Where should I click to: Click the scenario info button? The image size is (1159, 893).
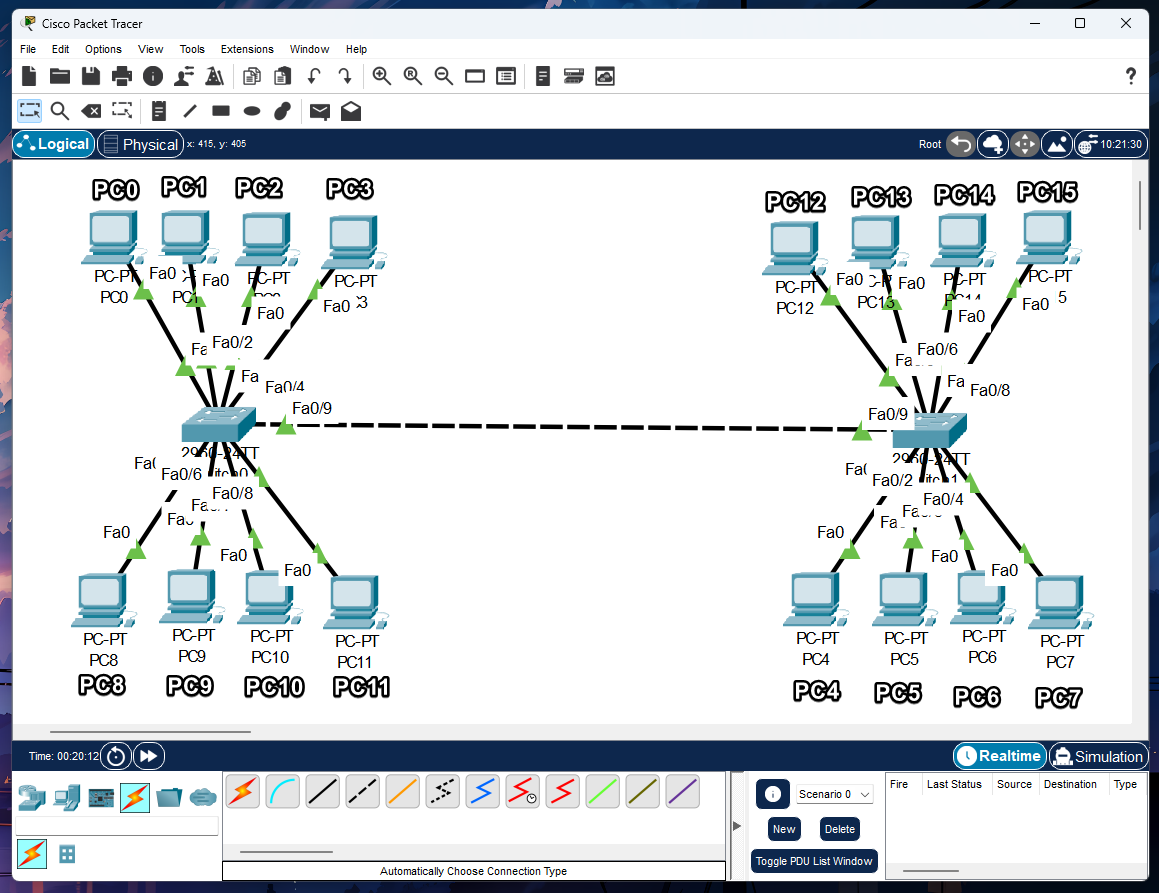773,794
